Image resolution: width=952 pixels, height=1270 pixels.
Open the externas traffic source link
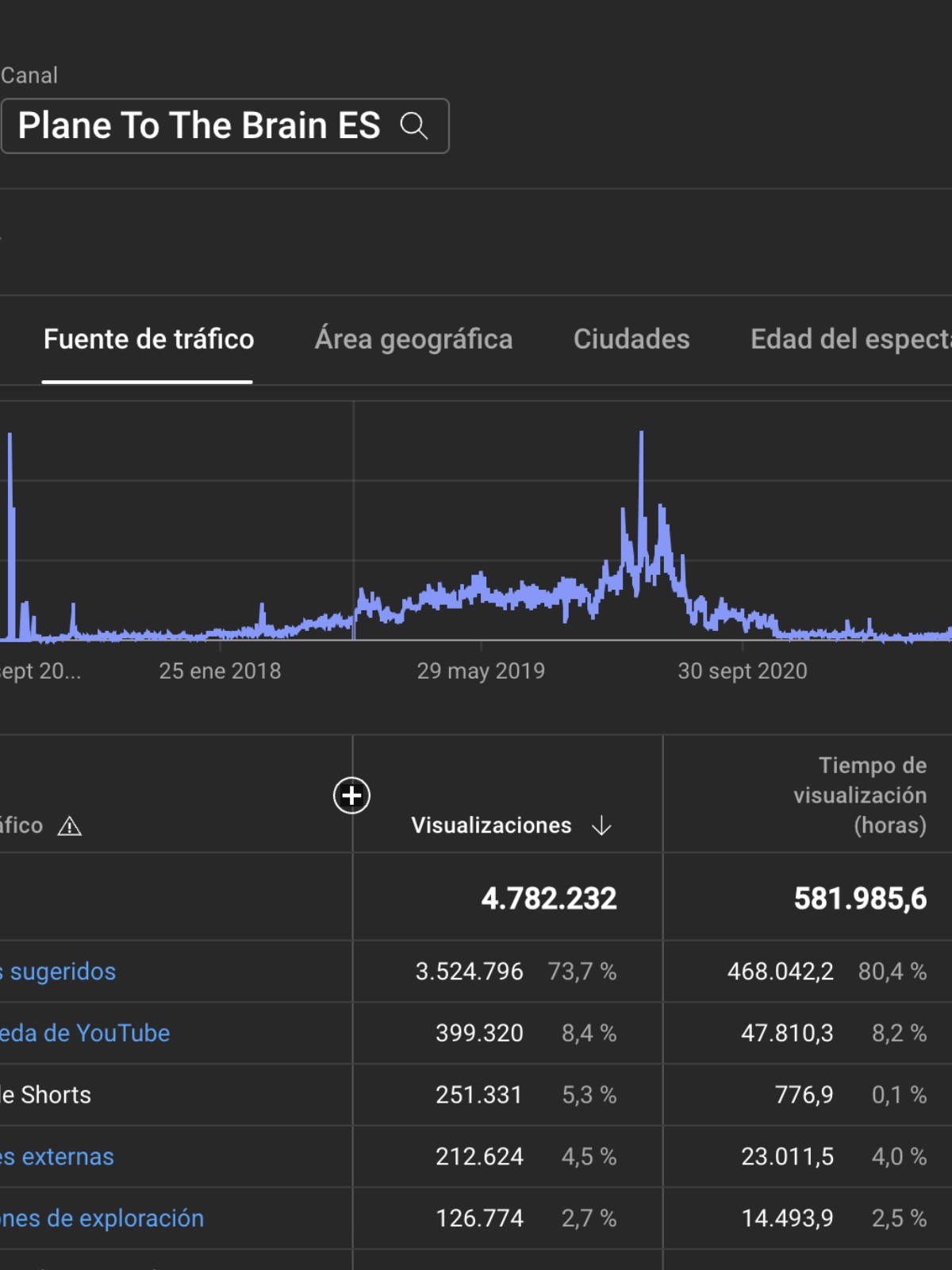(x=58, y=1157)
